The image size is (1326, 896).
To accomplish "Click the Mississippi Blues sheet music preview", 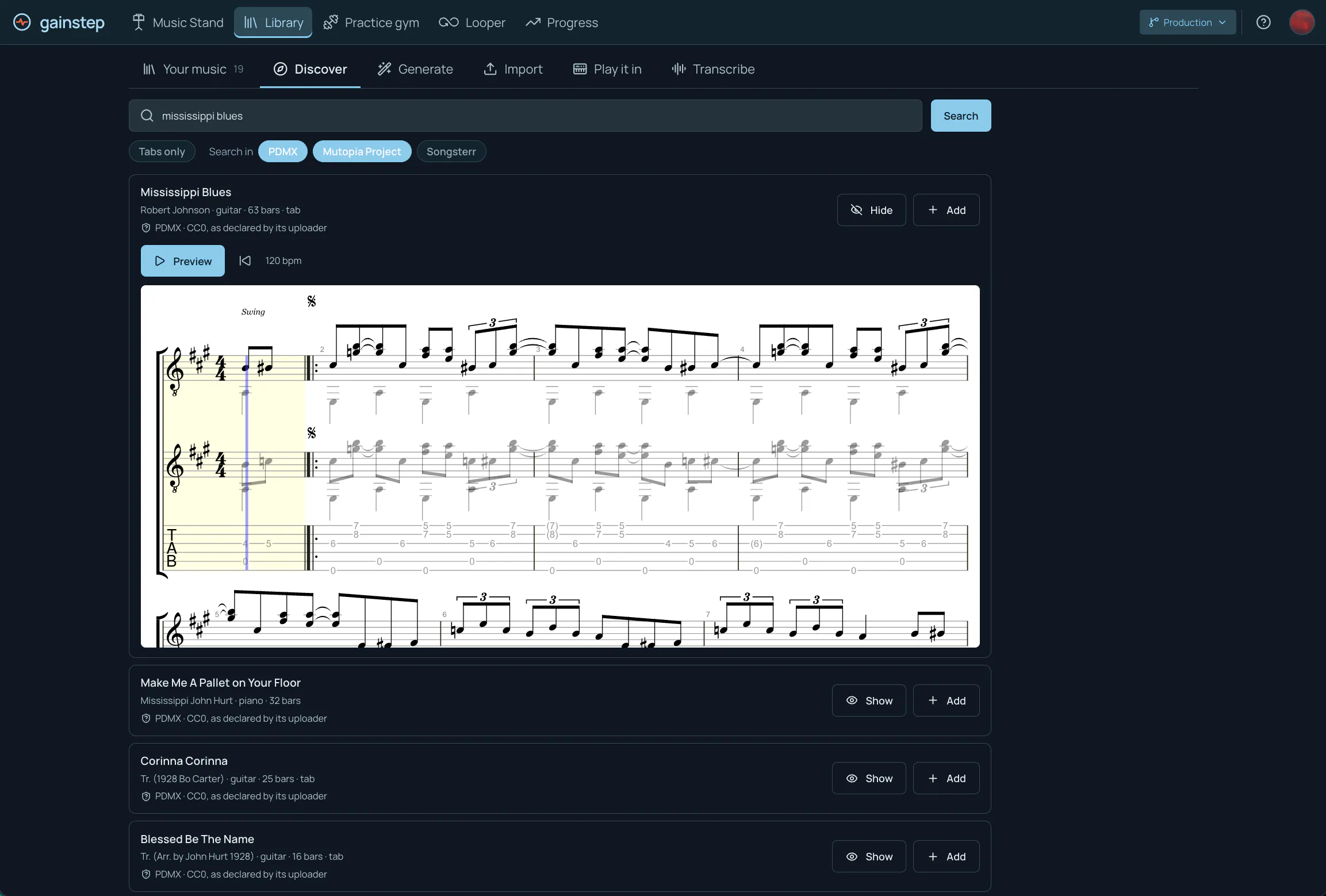I will [560, 466].
